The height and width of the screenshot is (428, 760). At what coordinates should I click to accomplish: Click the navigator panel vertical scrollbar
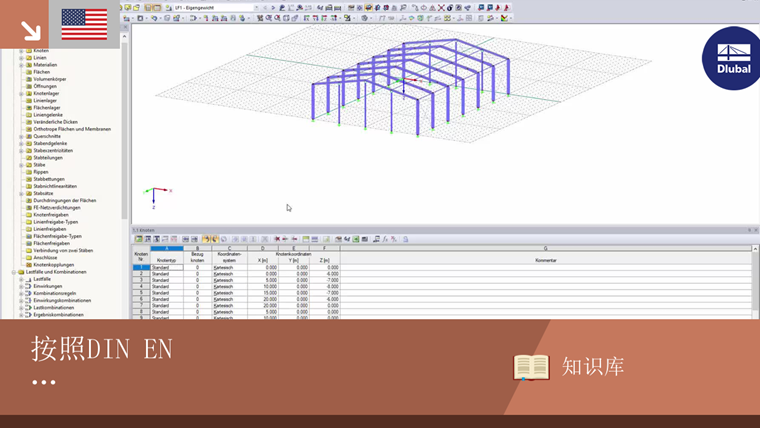(124, 131)
